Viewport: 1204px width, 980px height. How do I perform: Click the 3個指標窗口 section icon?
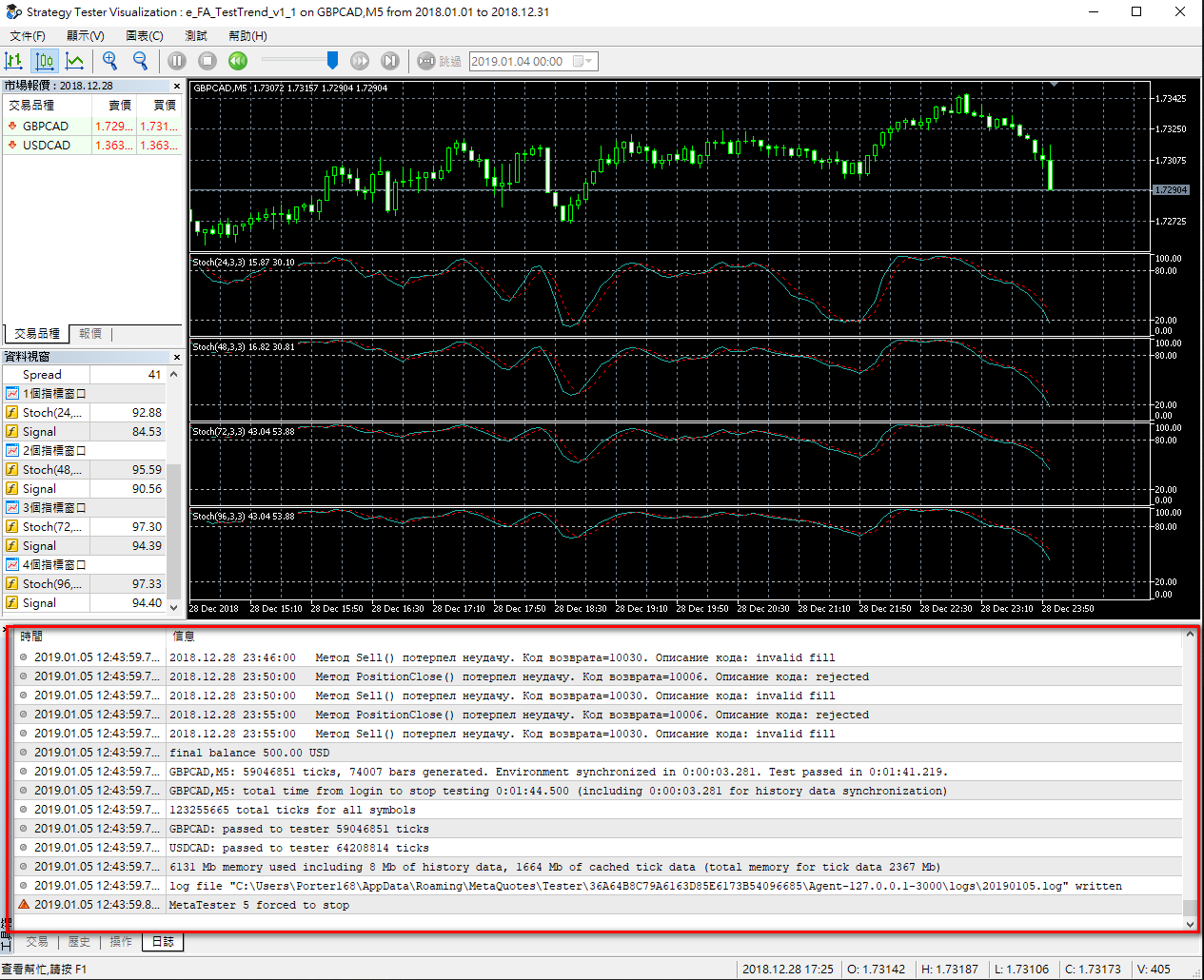click(x=12, y=507)
